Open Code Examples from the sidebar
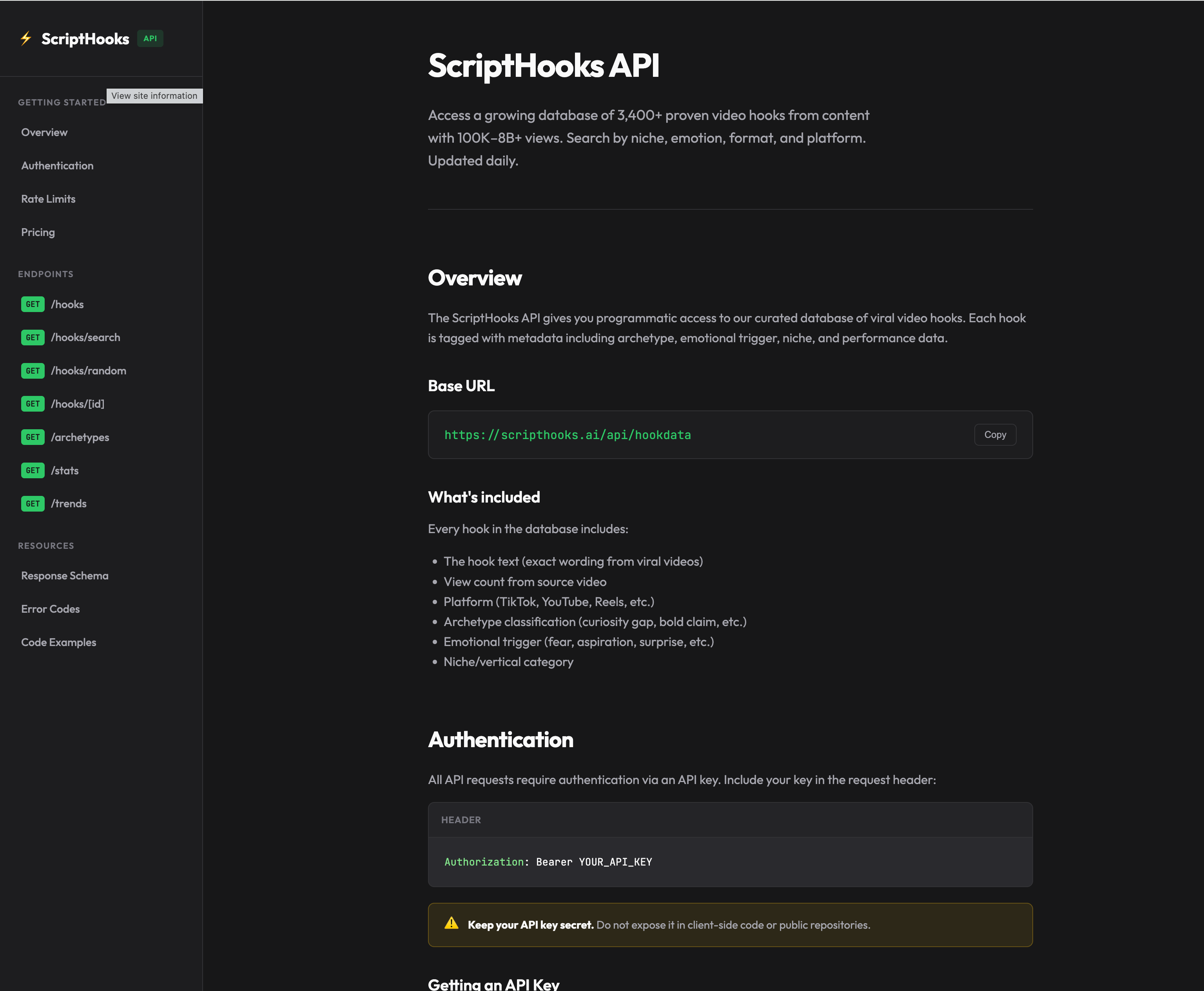This screenshot has height=991, width=1204. [58, 642]
